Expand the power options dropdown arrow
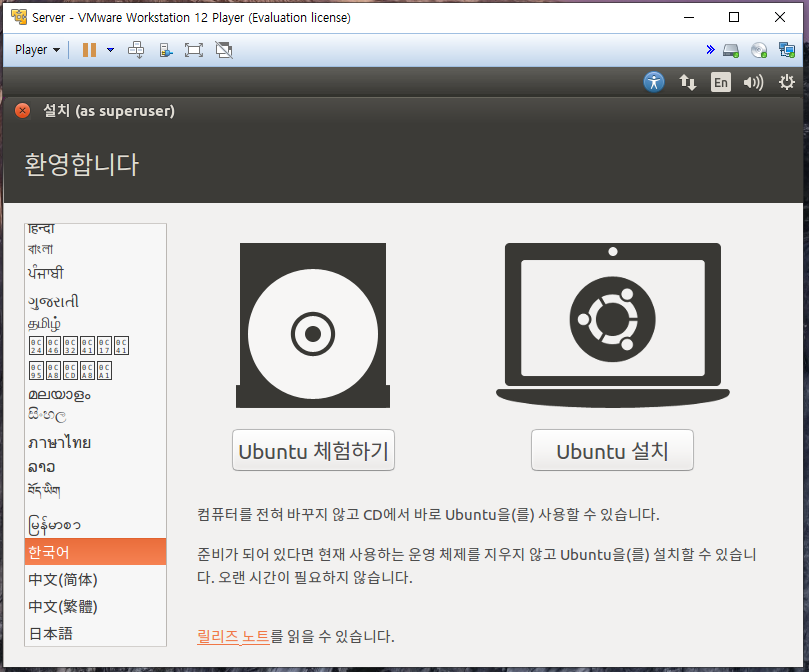The width and height of the screenshot is (809, 672). coord(110,50)
